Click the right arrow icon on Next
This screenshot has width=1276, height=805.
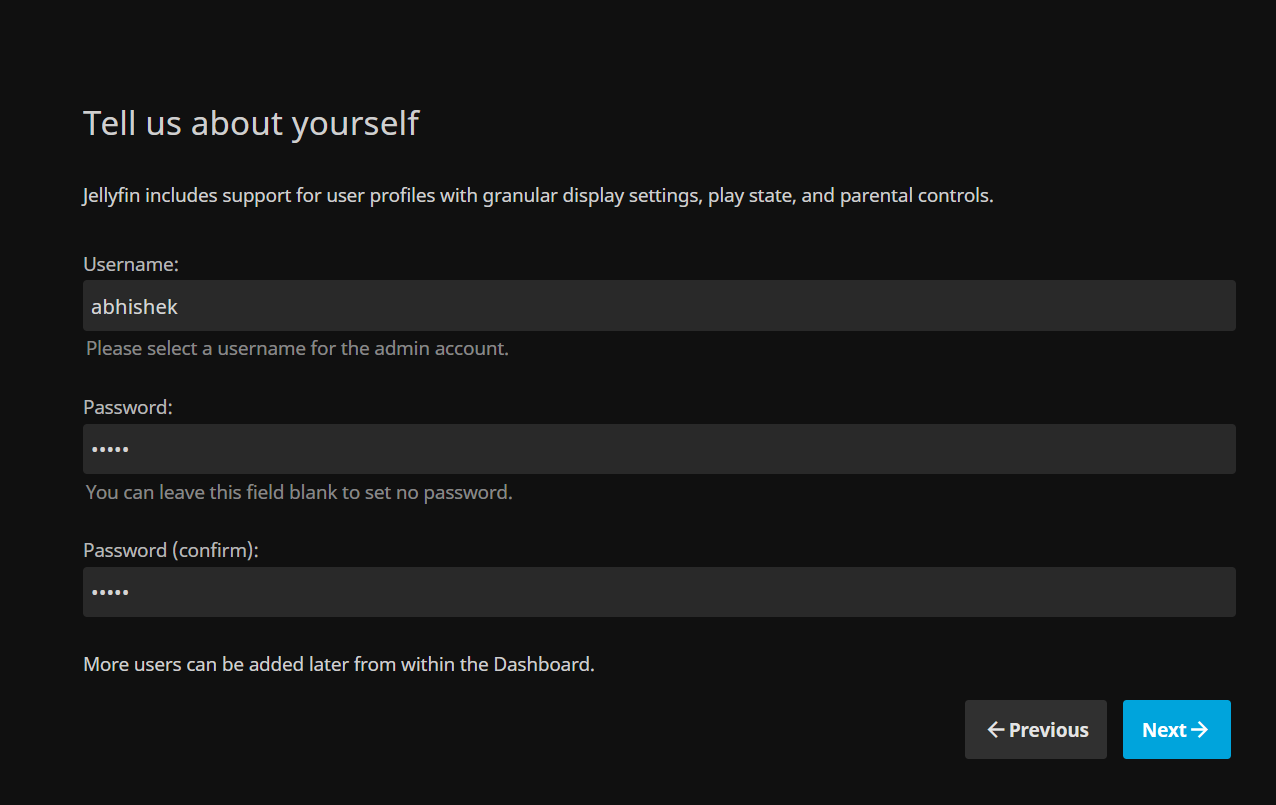click(x=1200, y=730)
